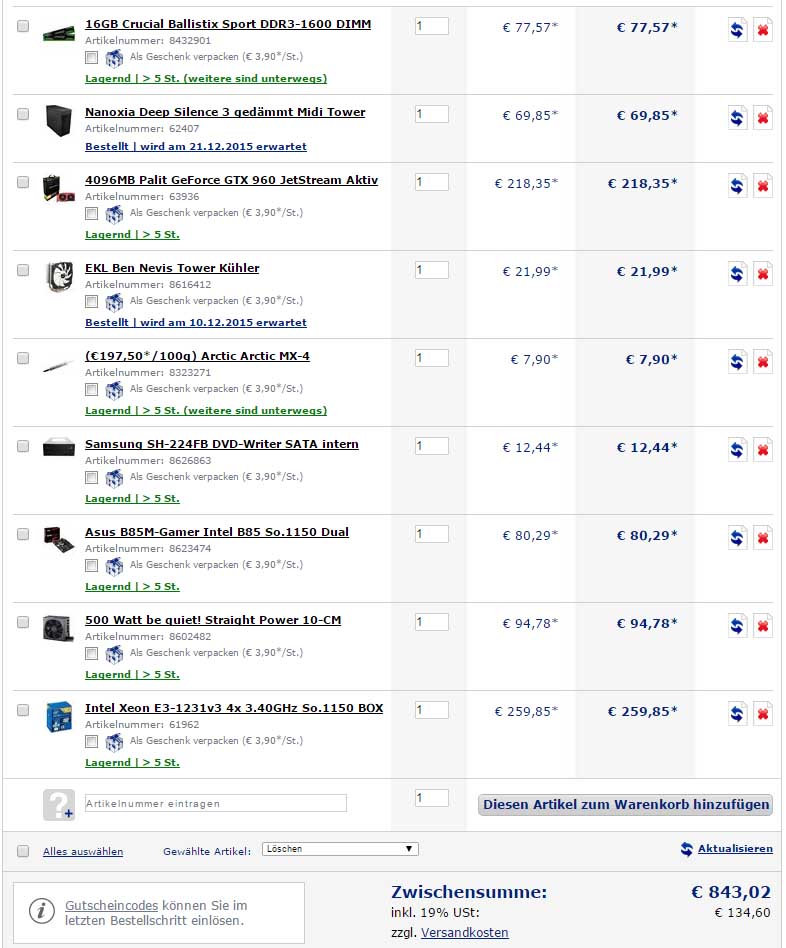Refresh Asus B85M-Gamer row
This screenshot has width=786, height=948.
pos(737,537)
